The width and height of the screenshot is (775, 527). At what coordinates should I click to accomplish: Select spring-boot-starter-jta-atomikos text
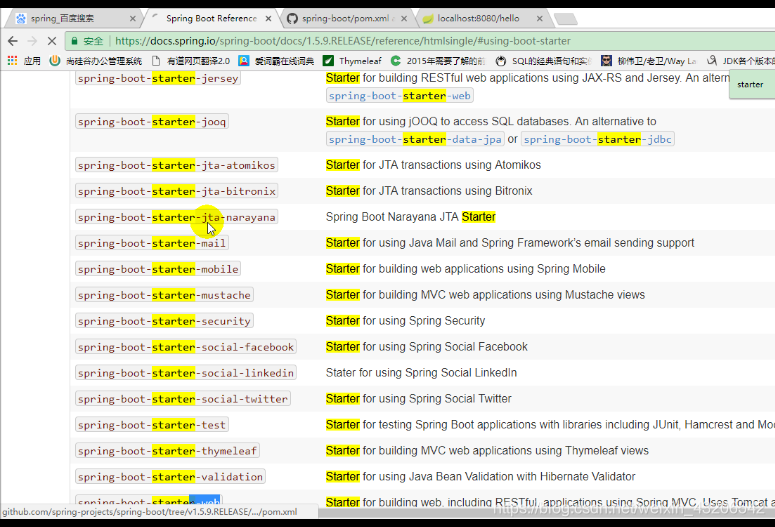pyautogui.click(x=176, y=165)
